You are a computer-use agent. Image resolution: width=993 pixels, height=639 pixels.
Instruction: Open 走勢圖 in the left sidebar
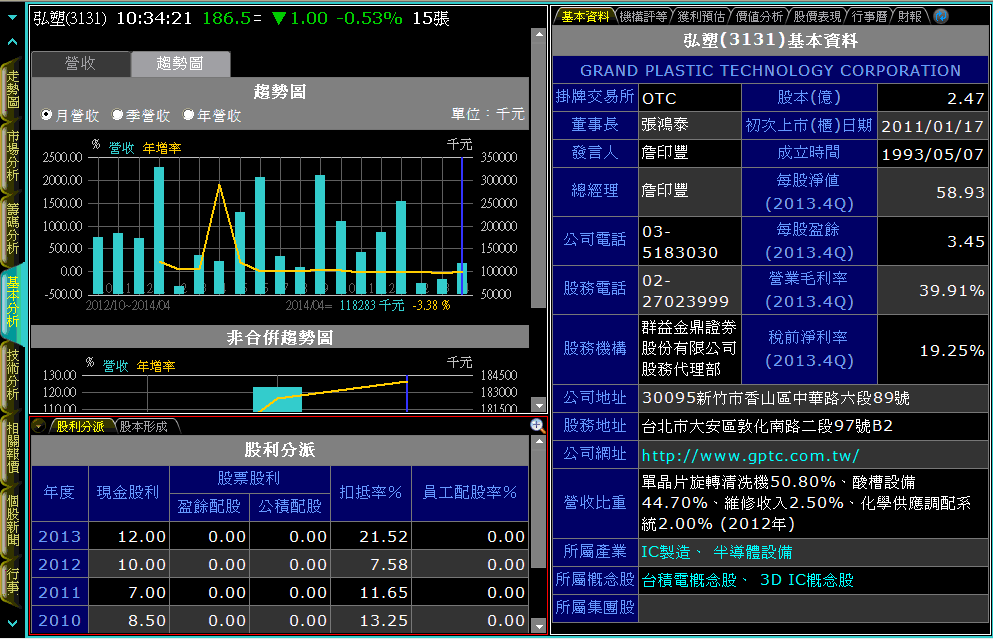click(13, 89)
